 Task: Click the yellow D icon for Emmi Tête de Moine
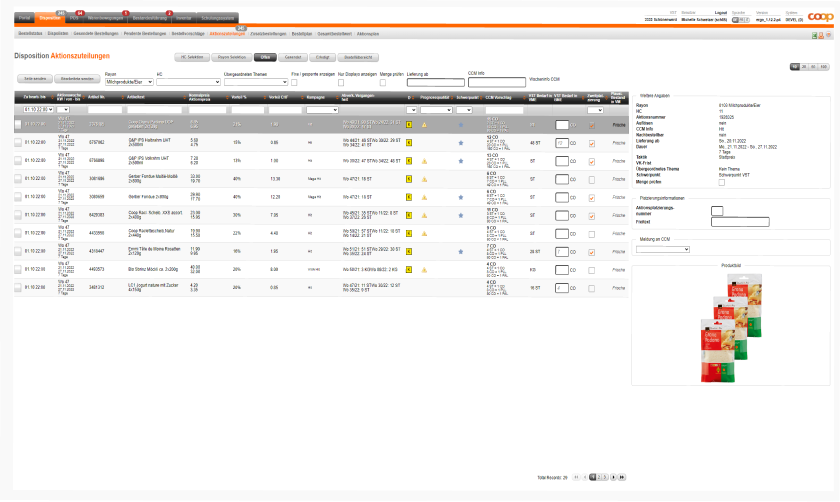point(409,251)
